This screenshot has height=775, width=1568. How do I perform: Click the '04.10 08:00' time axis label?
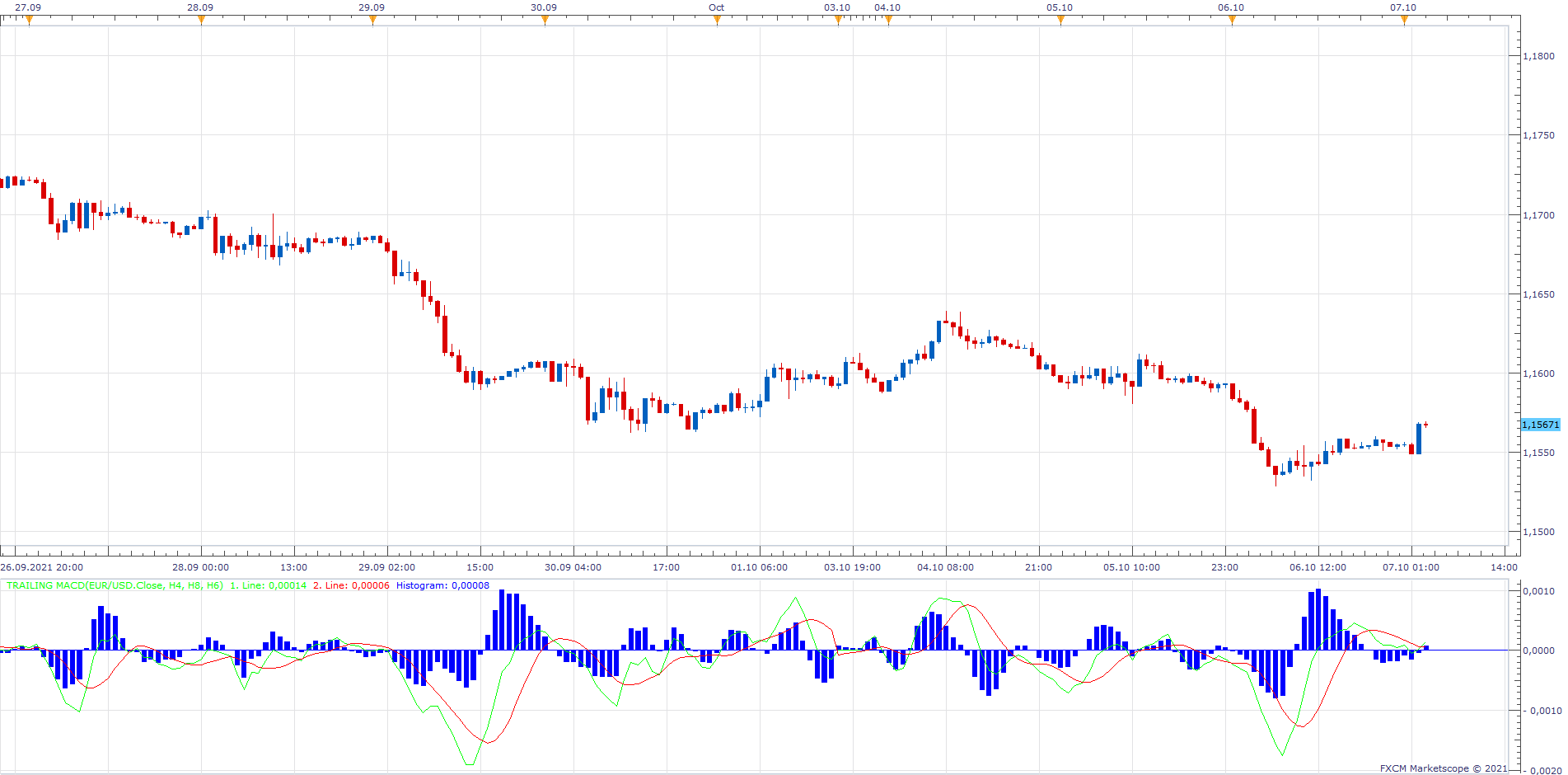point(945,567)
